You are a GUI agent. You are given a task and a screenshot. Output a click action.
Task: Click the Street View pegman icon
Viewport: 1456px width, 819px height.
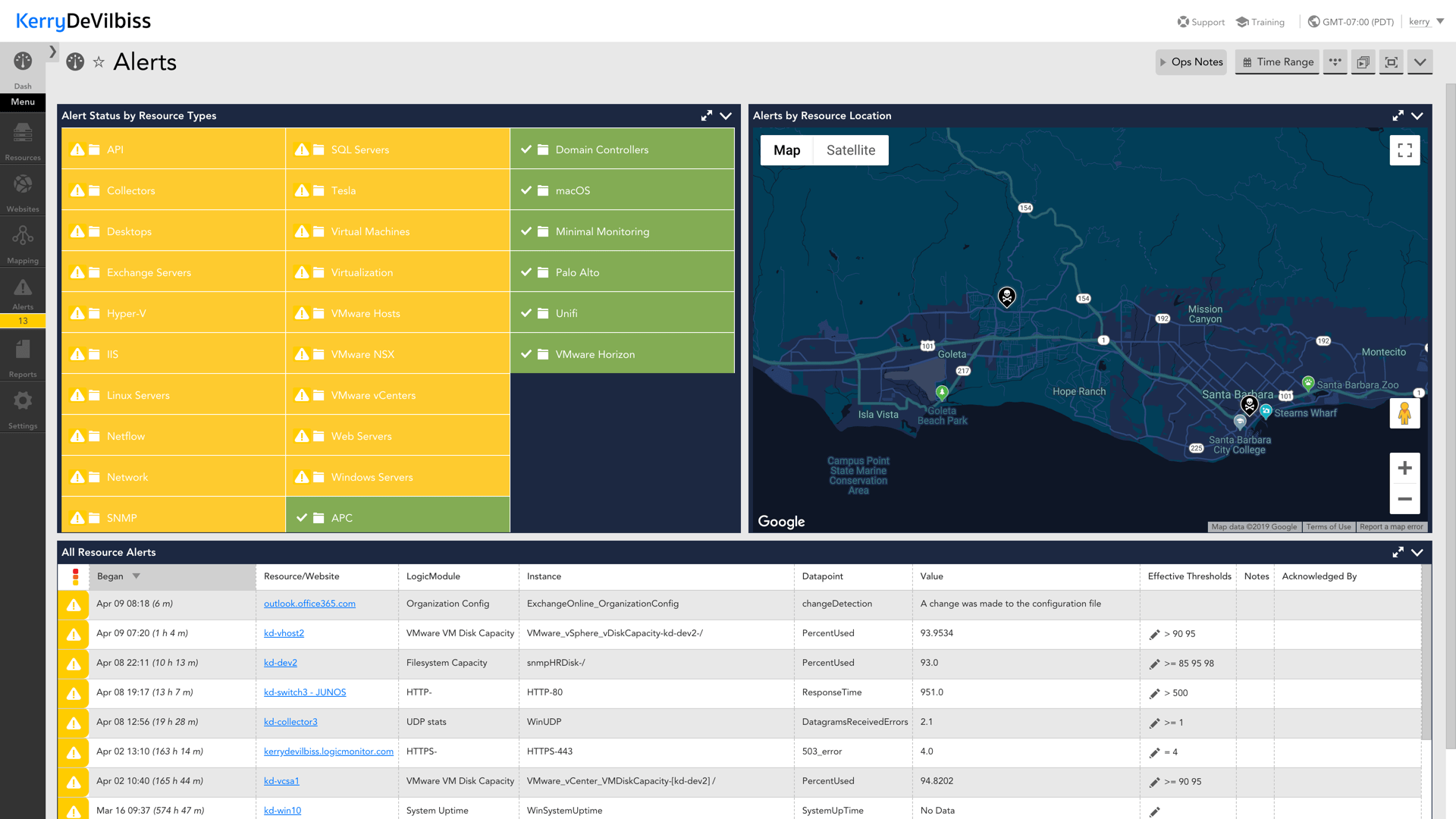point(1404,413)
